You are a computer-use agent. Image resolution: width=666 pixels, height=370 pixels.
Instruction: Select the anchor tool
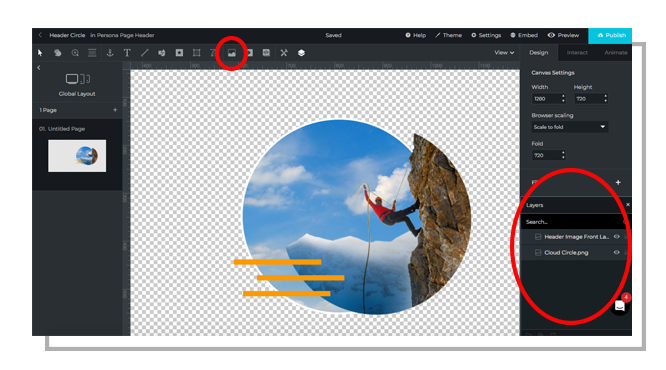[110, 53]
